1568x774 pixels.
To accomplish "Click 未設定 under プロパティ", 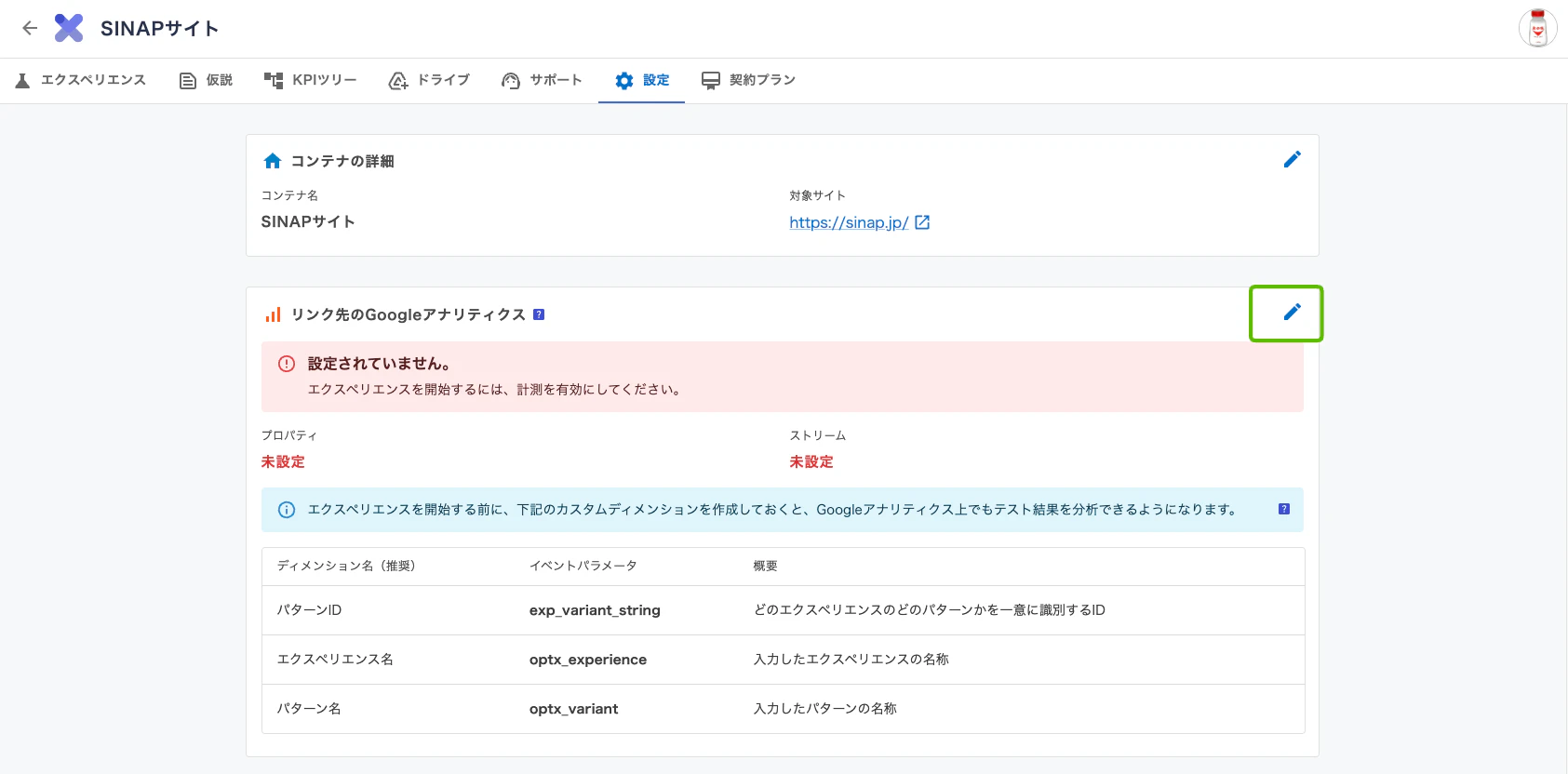I will click(x=283, y=461).
